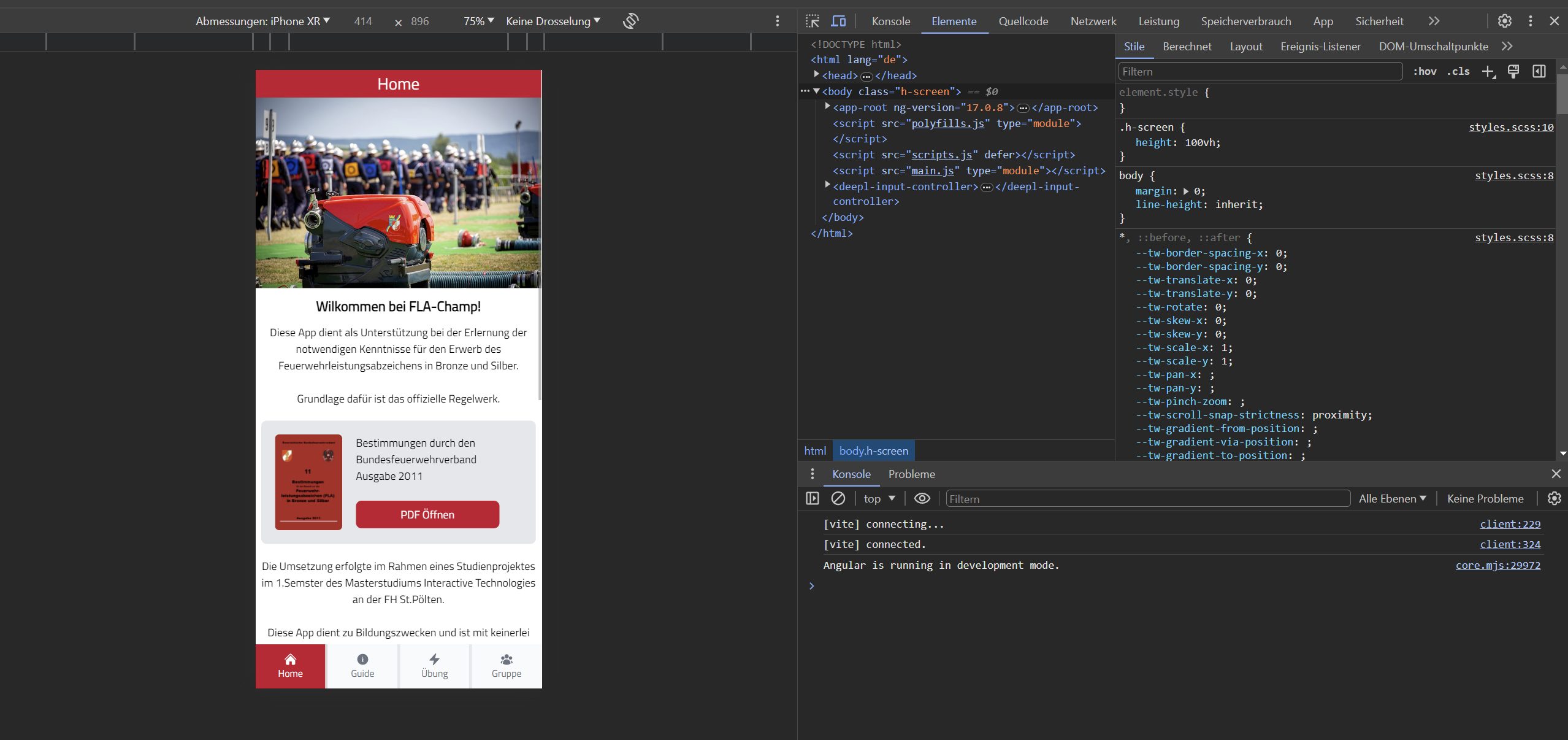1568x740 pixels.
Task: Expand deepl-input-controller element
Action: click(827, 185)
